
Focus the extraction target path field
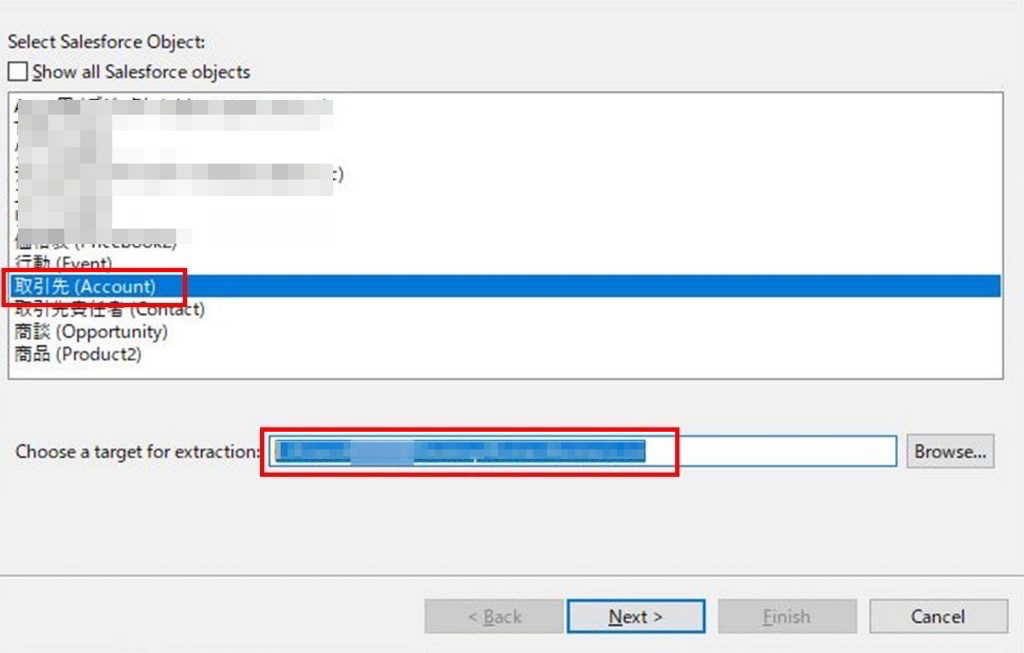pyautogui.click(x=583, y=451)
